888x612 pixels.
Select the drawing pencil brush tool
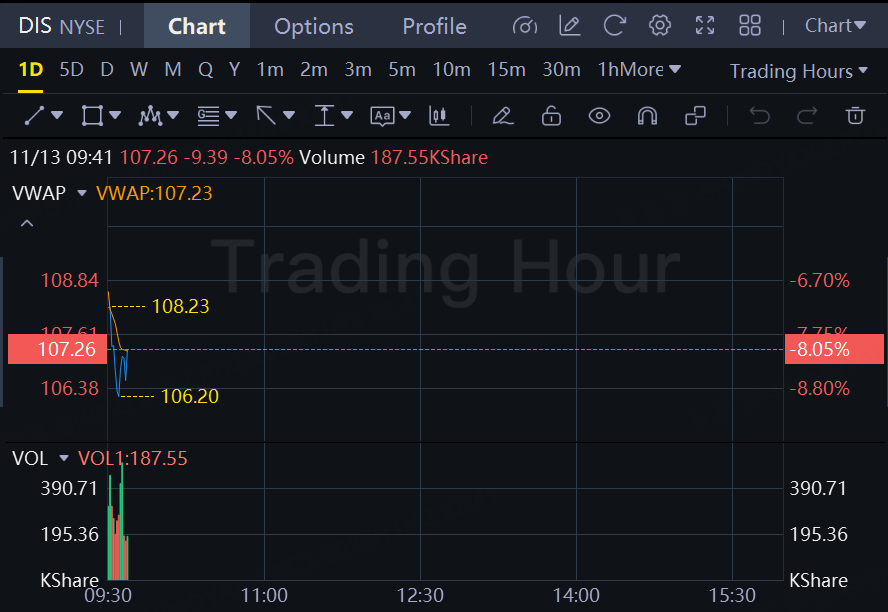[x=503, y=115]
